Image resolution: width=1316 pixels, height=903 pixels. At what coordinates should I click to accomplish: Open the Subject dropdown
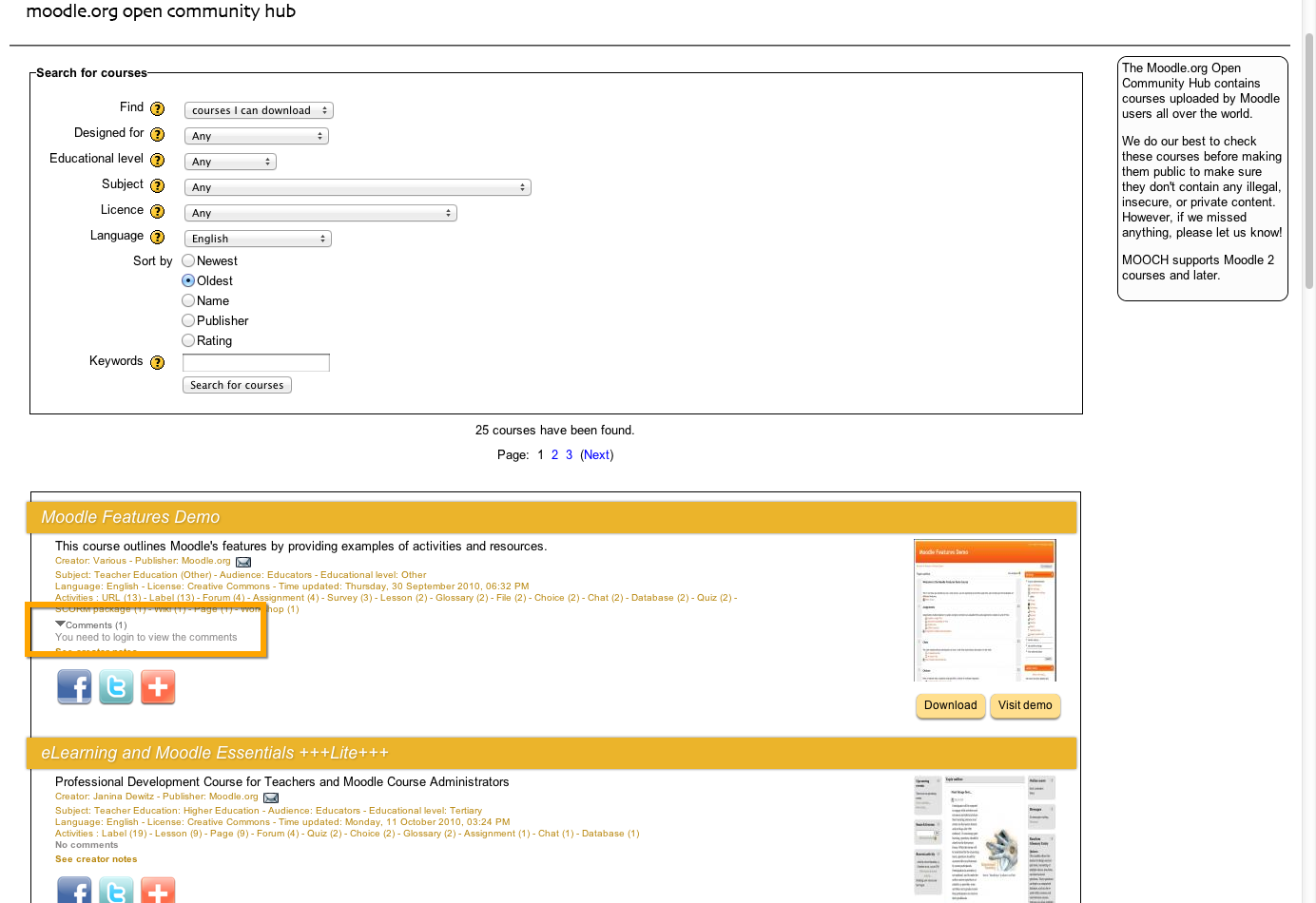(358, 187)
